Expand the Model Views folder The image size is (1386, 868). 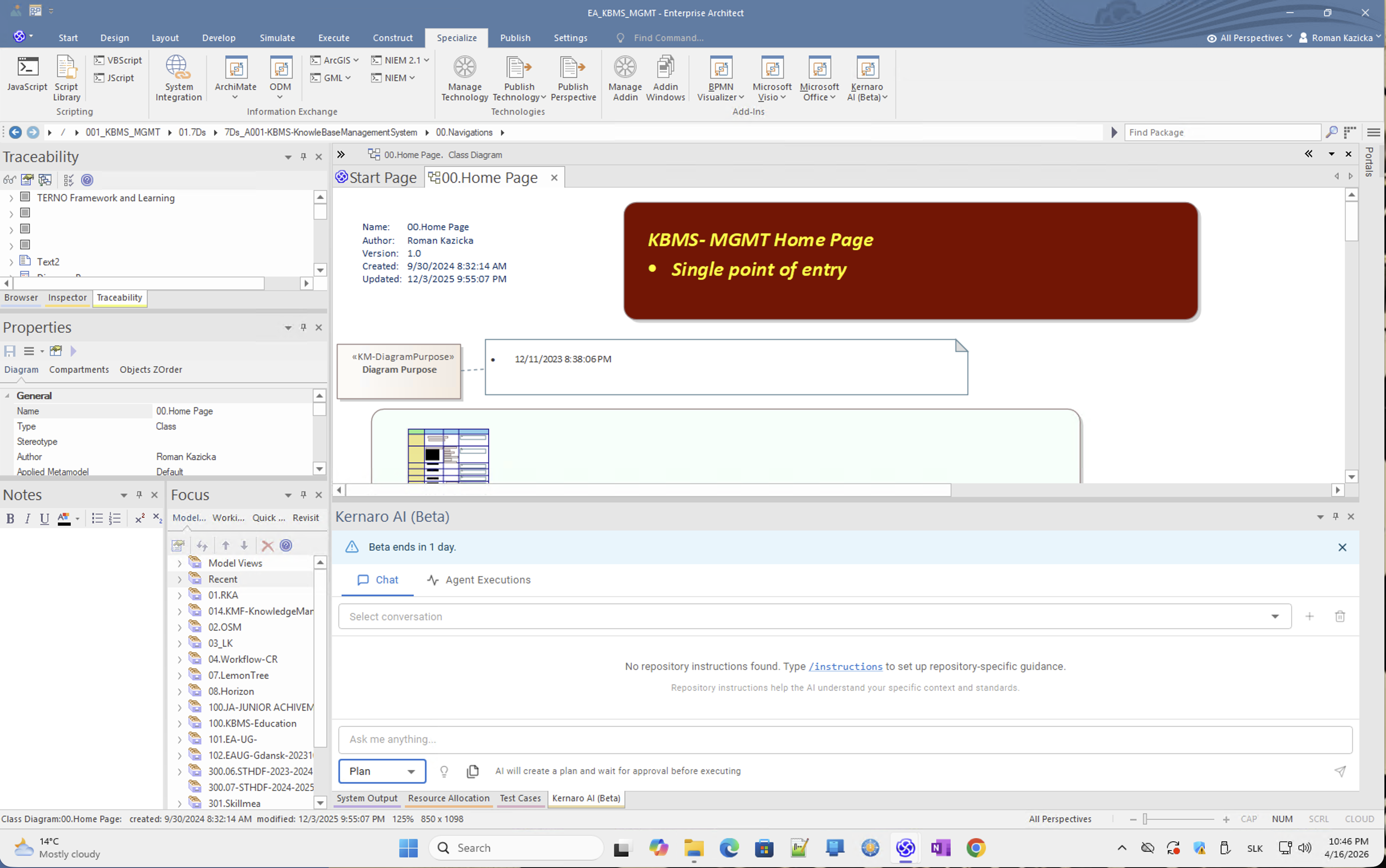[x=180, y=563]
